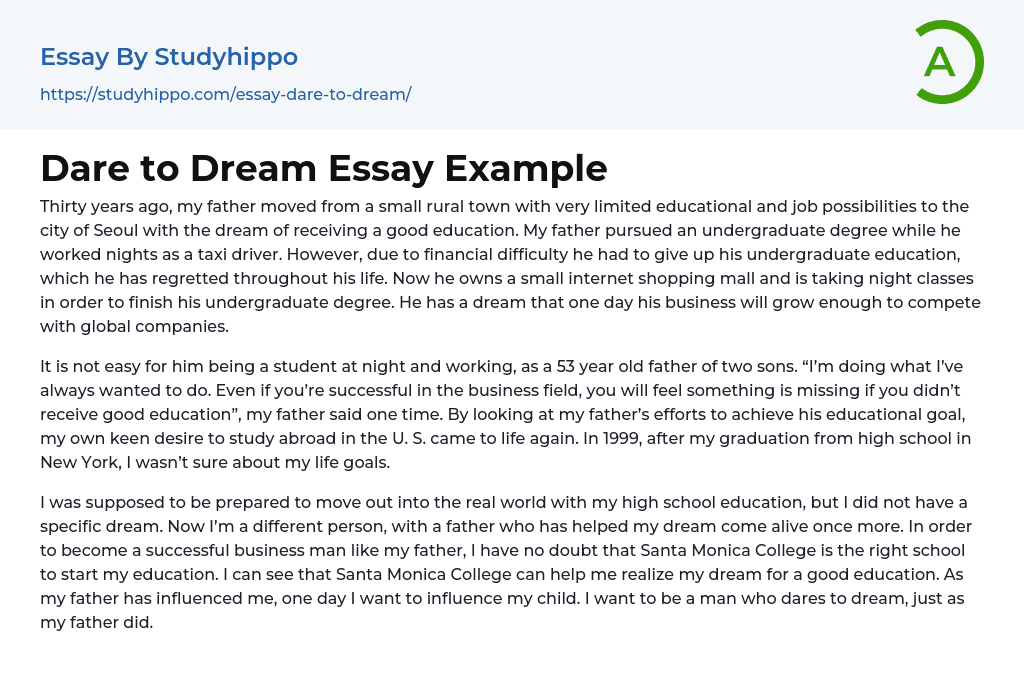1024x691 pixels.
Task: Click the quote starting I'm doing what I've
Action: tap(918, 366)
